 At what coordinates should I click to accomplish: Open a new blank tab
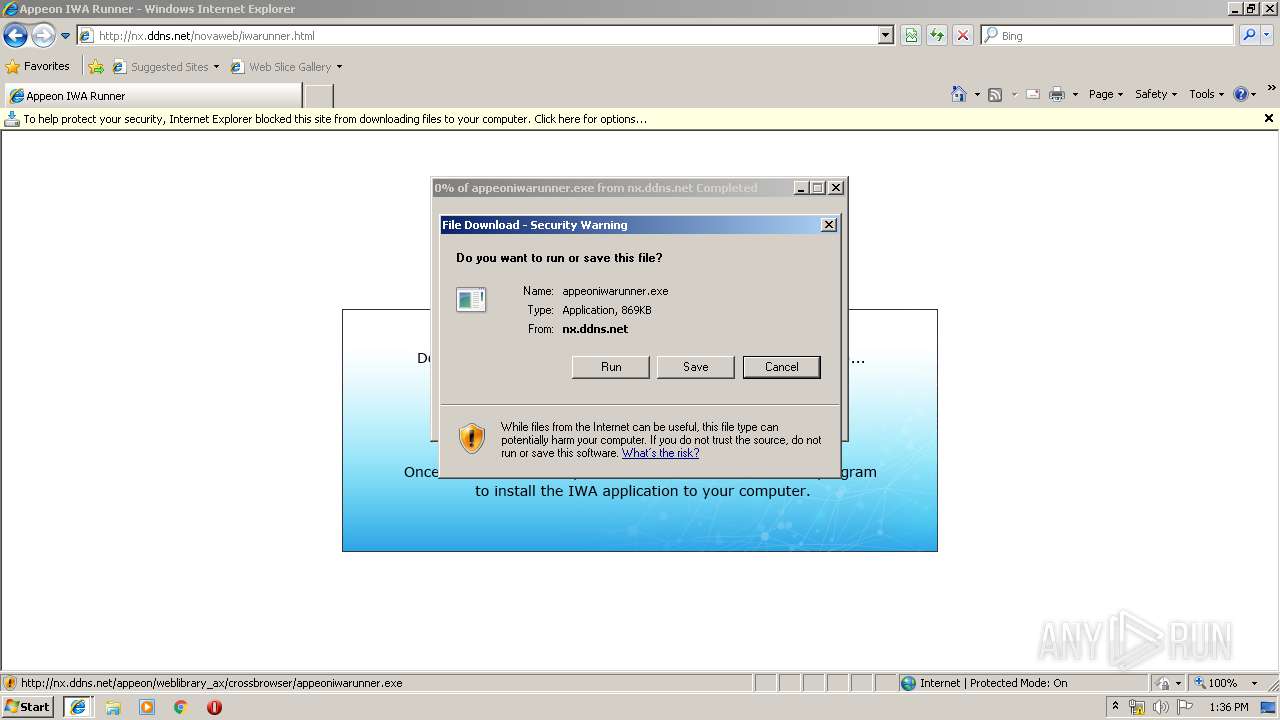click(x=318, y=96)
